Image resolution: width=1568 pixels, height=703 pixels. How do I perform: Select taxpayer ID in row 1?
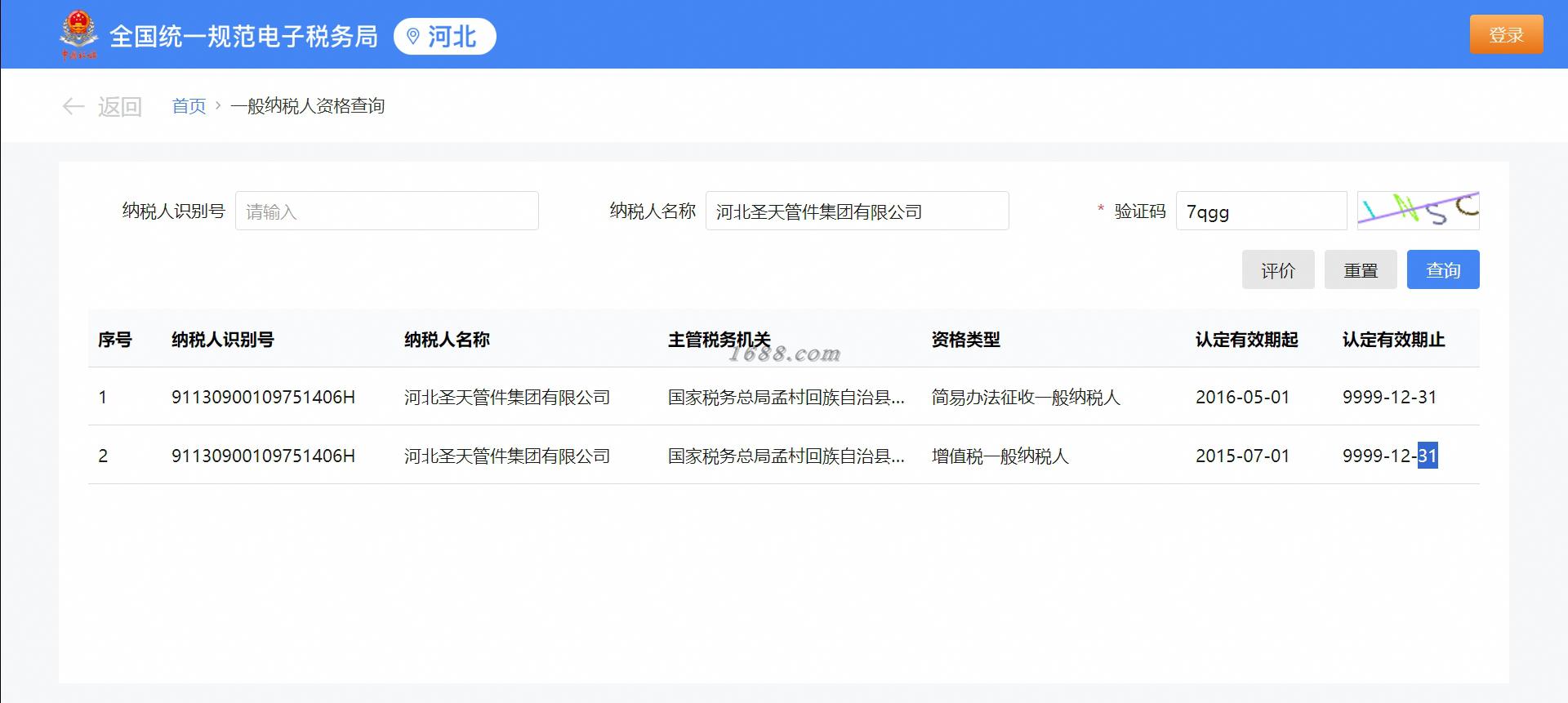pyautogui.click(x=263, y=398)
